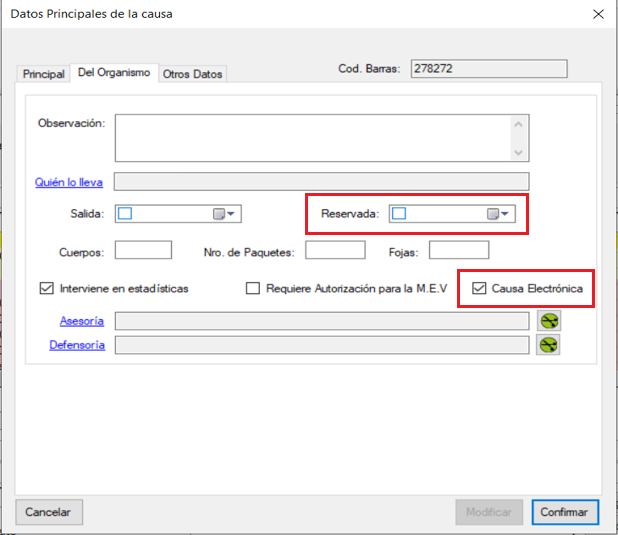Enable 'Requiere Autorización para la M.E.V' checkbox
This screenshot has height=535, width=618.
click(x=253, y=289)
